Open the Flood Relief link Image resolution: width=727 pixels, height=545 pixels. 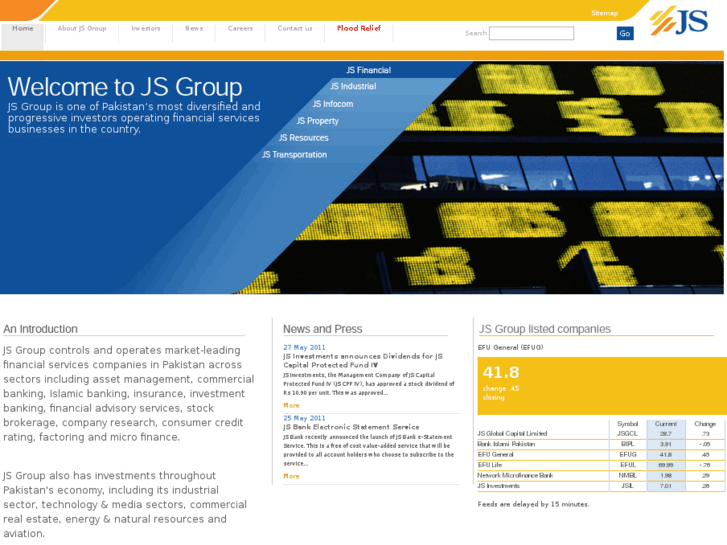click(x=359, y=28)
